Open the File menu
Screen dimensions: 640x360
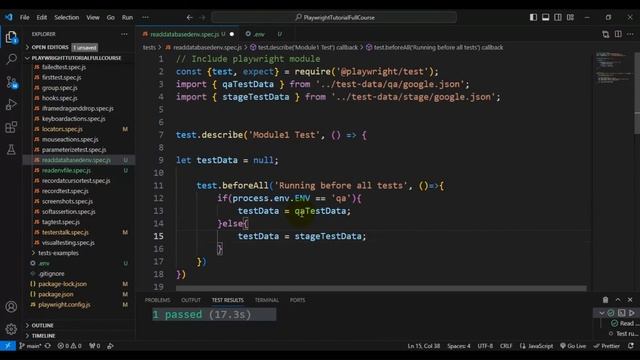click(x=24, y=18)
